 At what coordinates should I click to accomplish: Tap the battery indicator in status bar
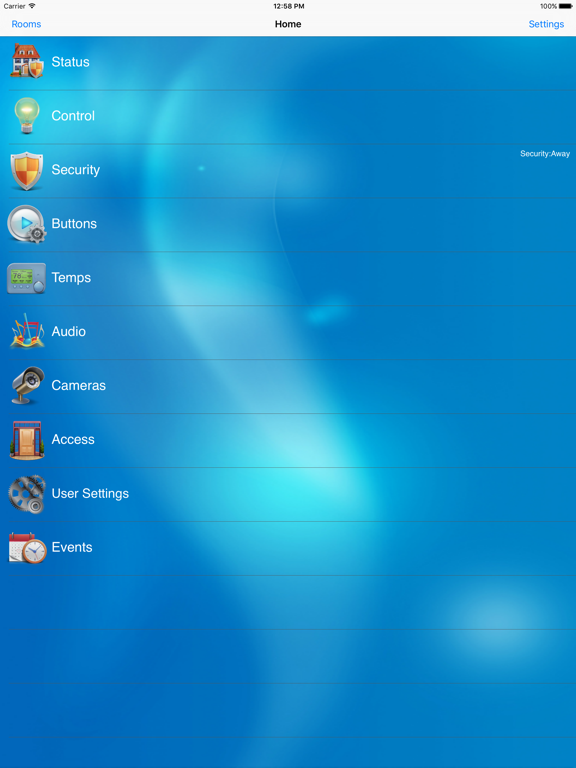tap(565, 6)
